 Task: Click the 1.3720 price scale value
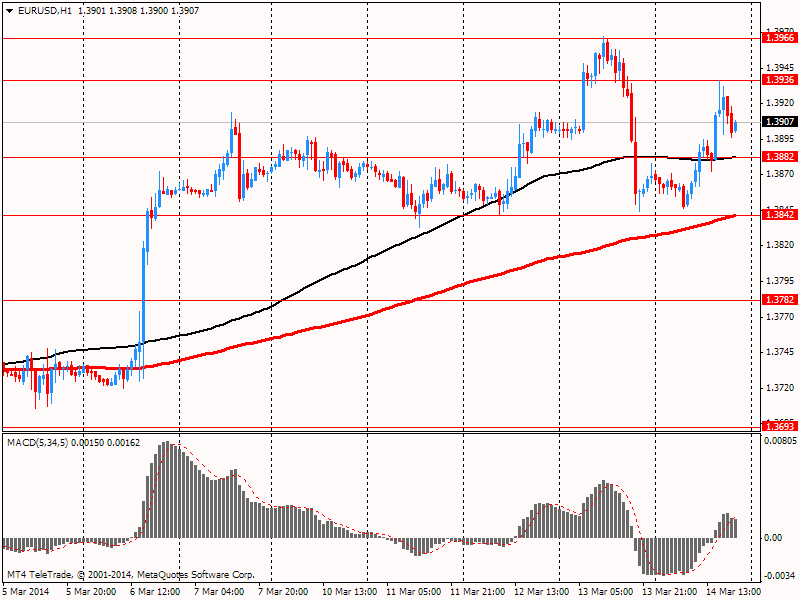click(781, 388)
